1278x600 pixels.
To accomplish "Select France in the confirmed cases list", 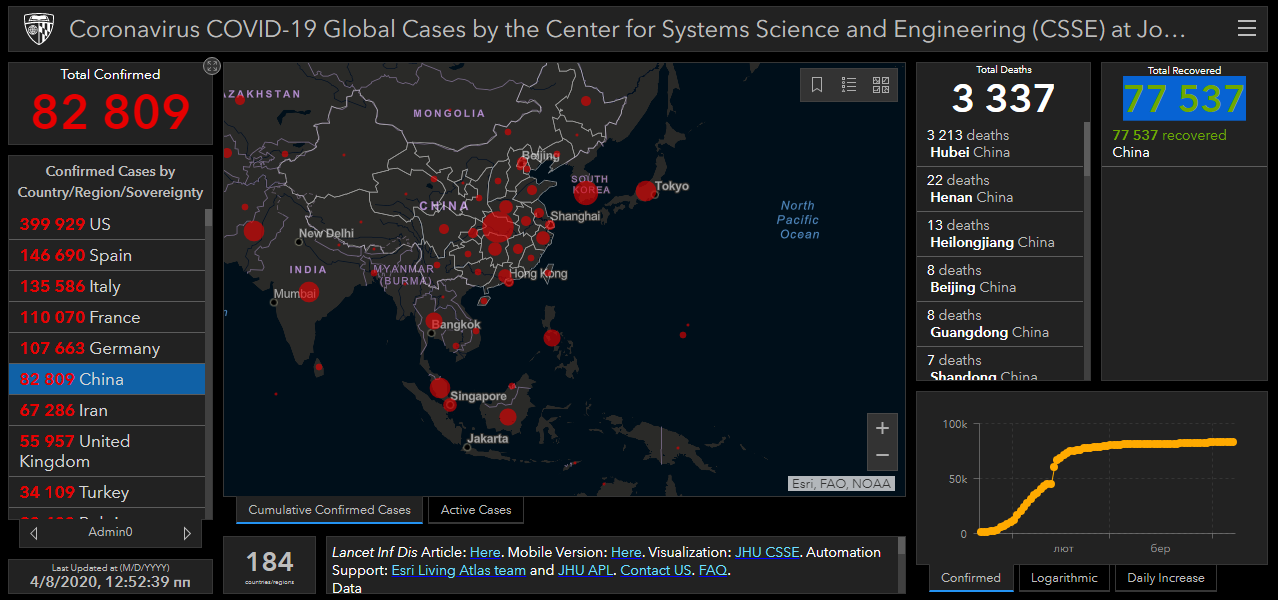I will [107, 317].
